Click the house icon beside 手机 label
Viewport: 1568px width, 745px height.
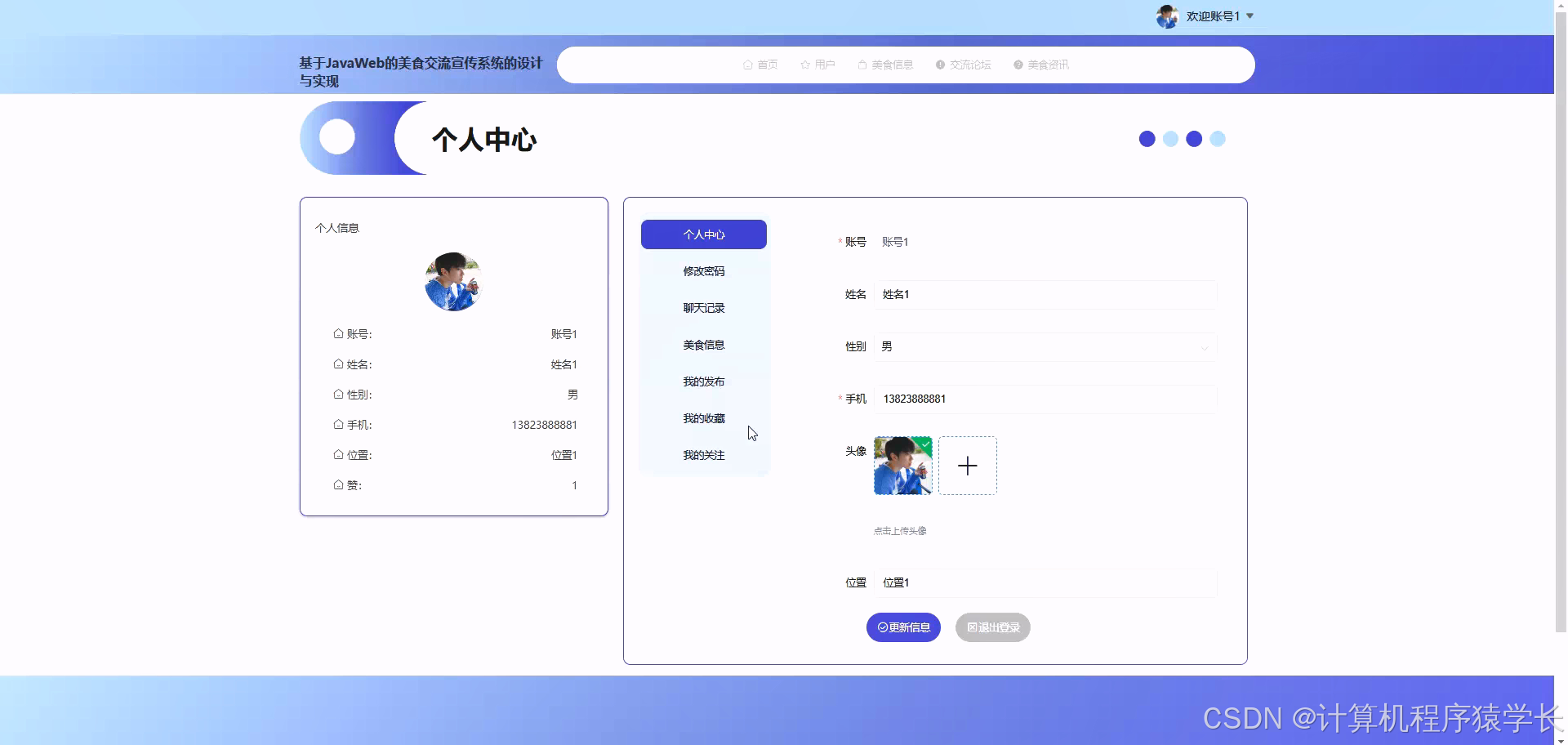click(x=338, y=424)
